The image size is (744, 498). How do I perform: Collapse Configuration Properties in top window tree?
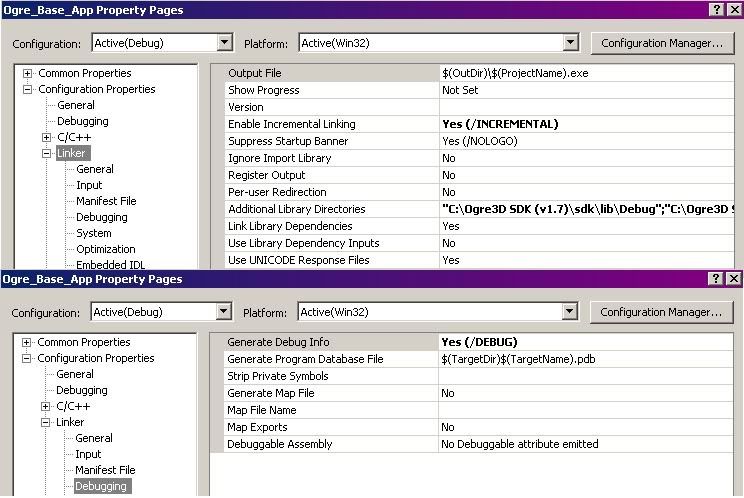(x=28, y=89)
